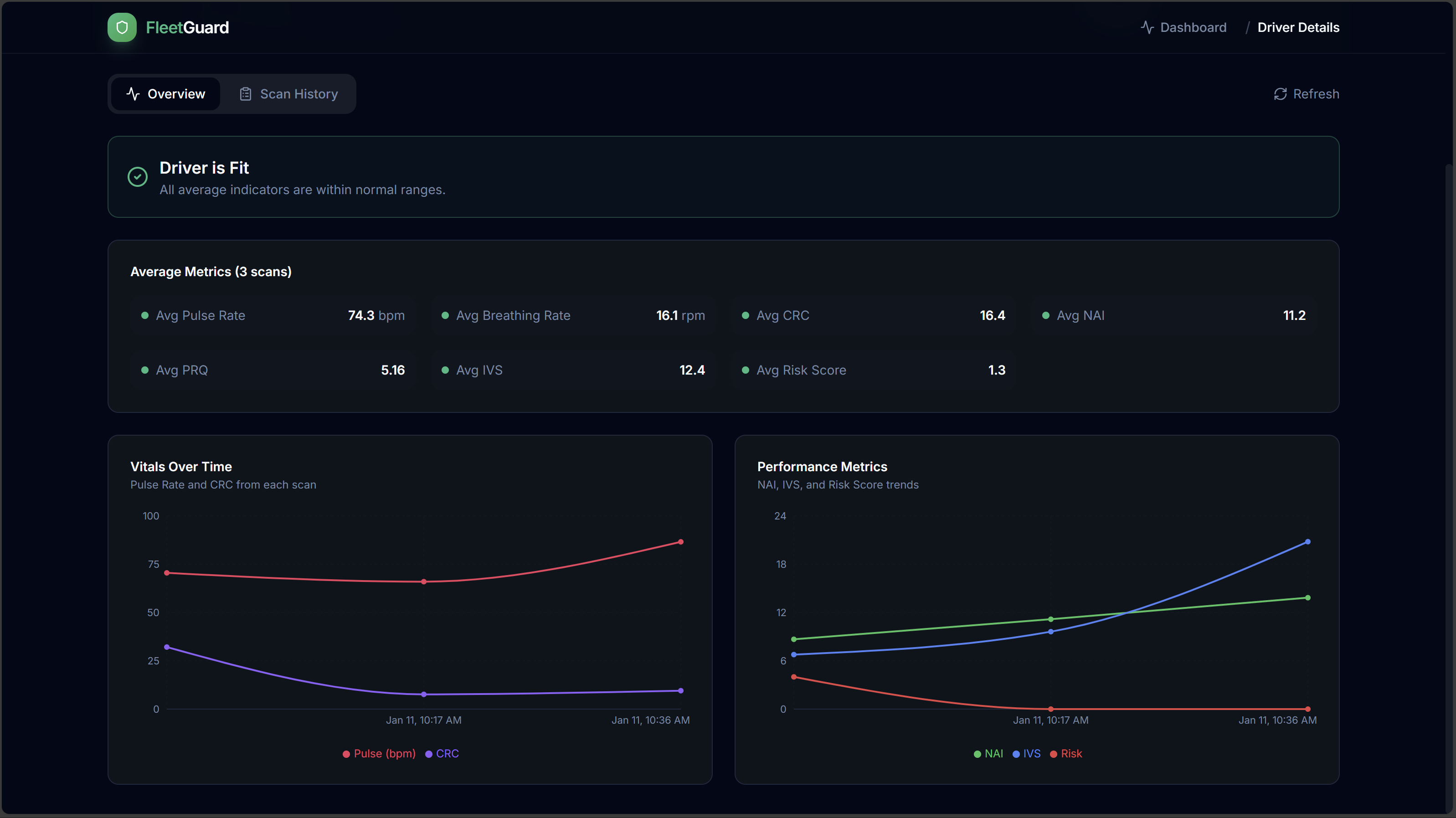Go to the Dashboard breadcrumb link

click(x=1193, y=27)
